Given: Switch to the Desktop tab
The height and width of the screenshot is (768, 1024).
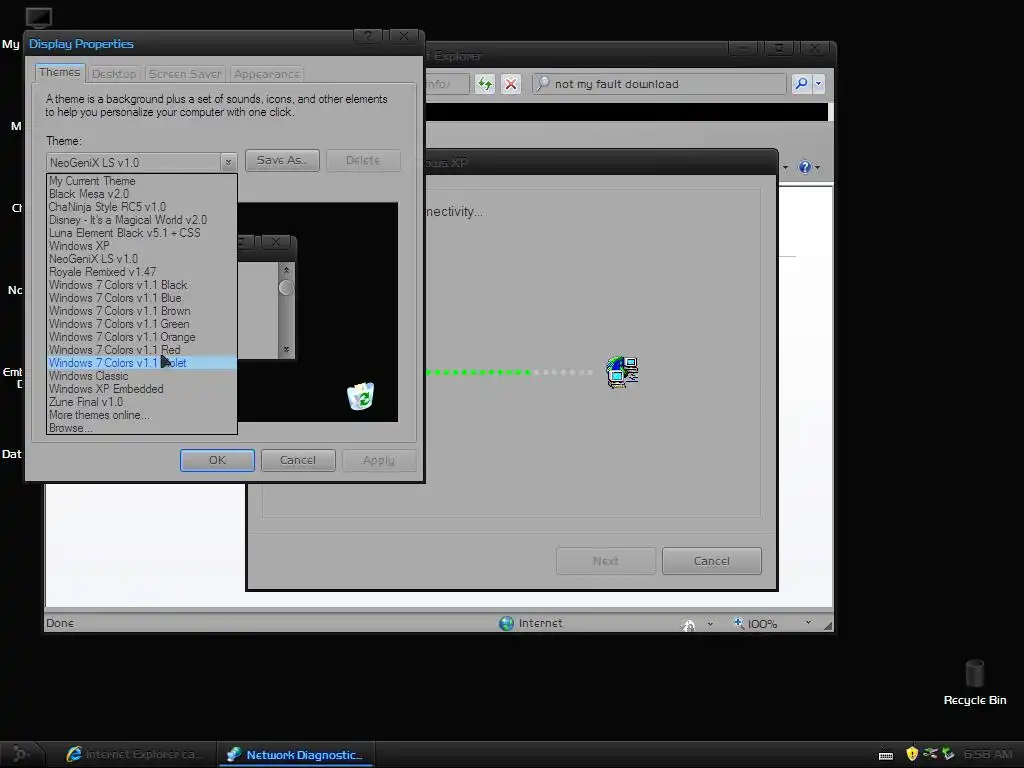Looking at the screenshot, I should [114, 74].
